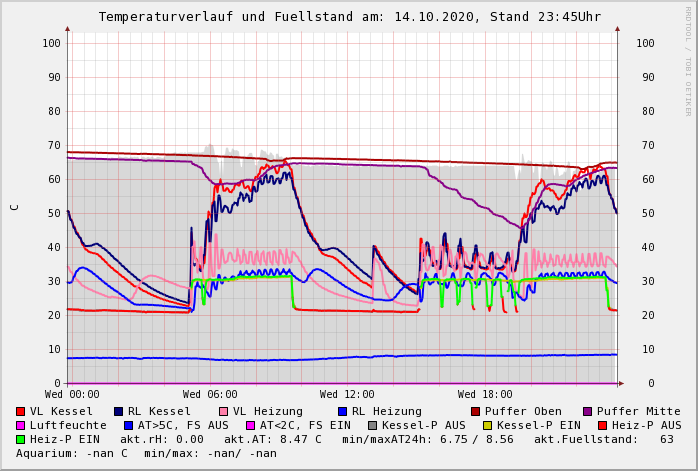698x471 pixels.
Task: Click the Heiz-P AUS legend label
Action: [647, 425]
